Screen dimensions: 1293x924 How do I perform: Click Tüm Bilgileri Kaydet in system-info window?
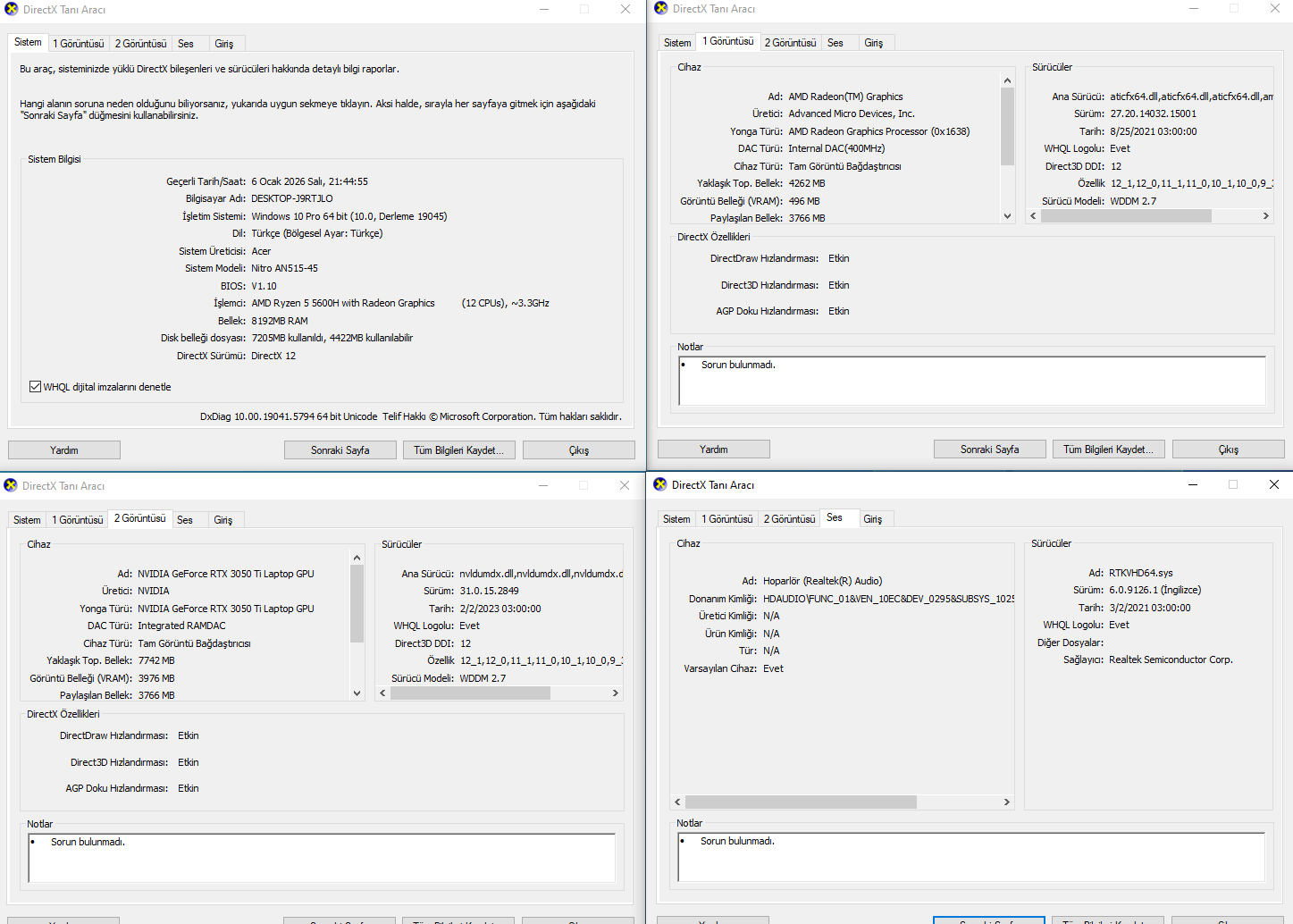click(x=459, y=450)
